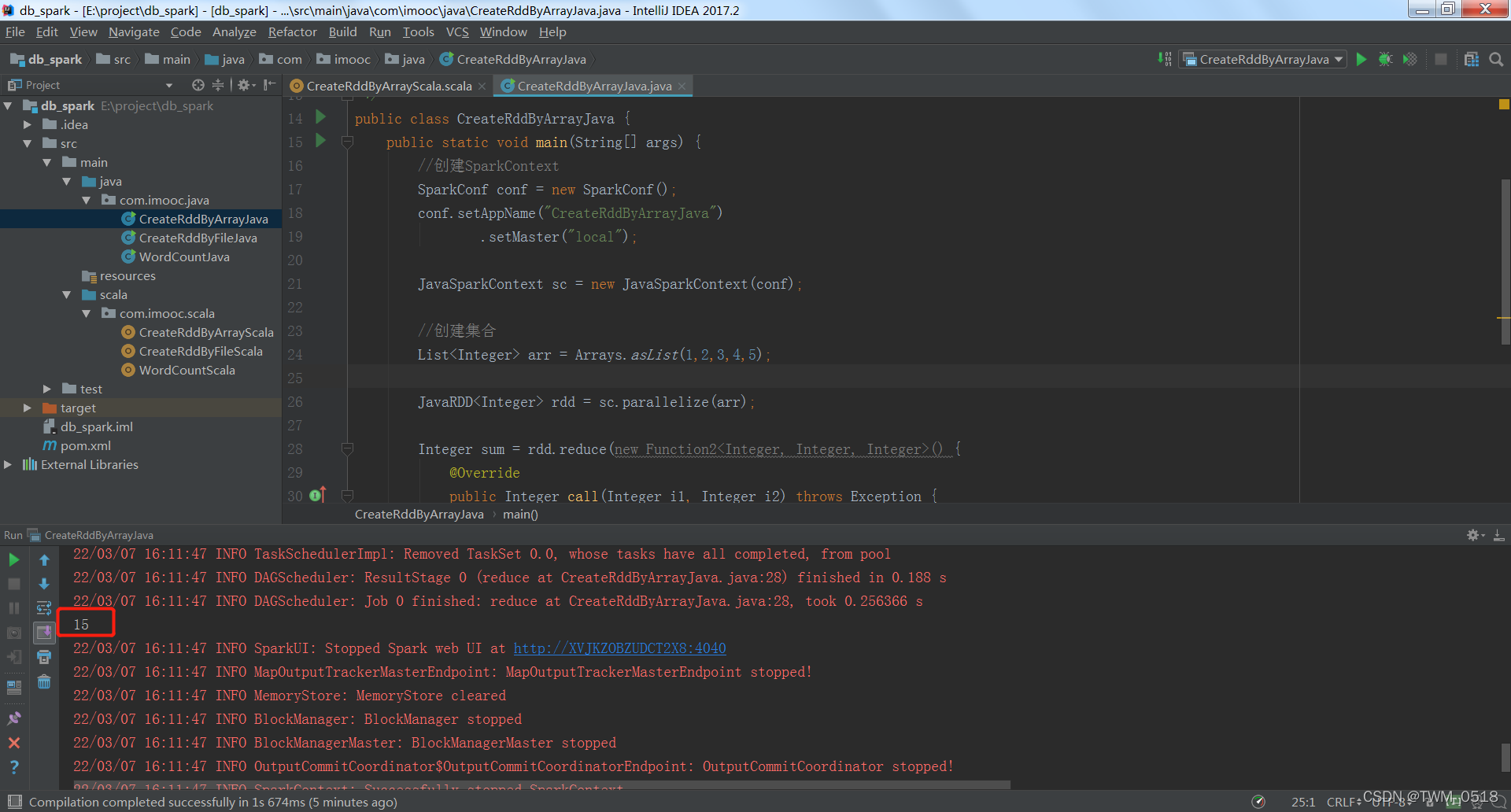Run with coverage from the top toolbar
This screenshot has height=812, width=1511.
1409,59
